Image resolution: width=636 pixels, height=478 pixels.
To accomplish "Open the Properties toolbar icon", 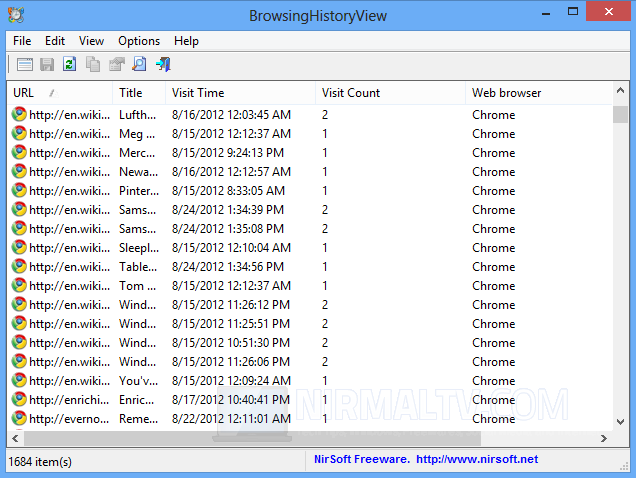I will (x=116, y=65).
